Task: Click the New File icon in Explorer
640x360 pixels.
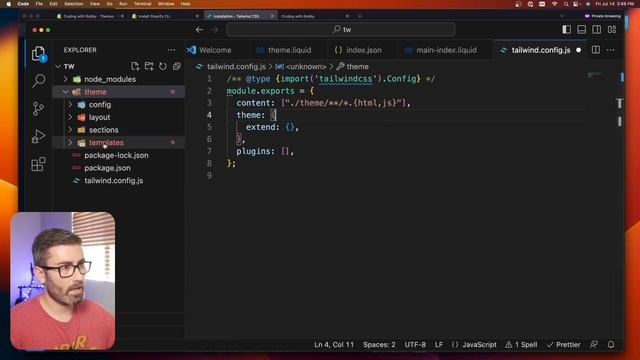Action: click(135, 66)
